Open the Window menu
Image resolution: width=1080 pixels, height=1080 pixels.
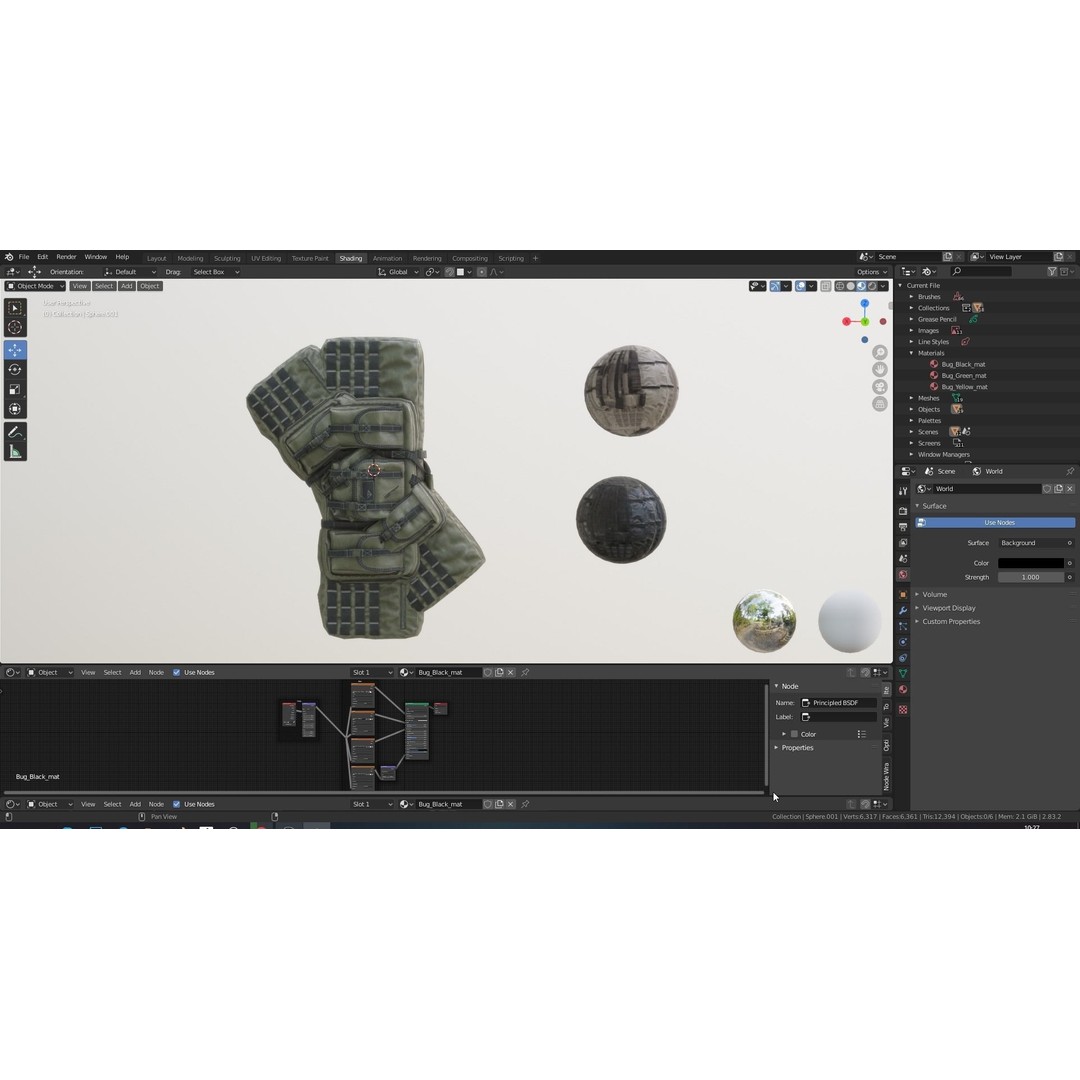pyautogui.click(x=96, y=257)
